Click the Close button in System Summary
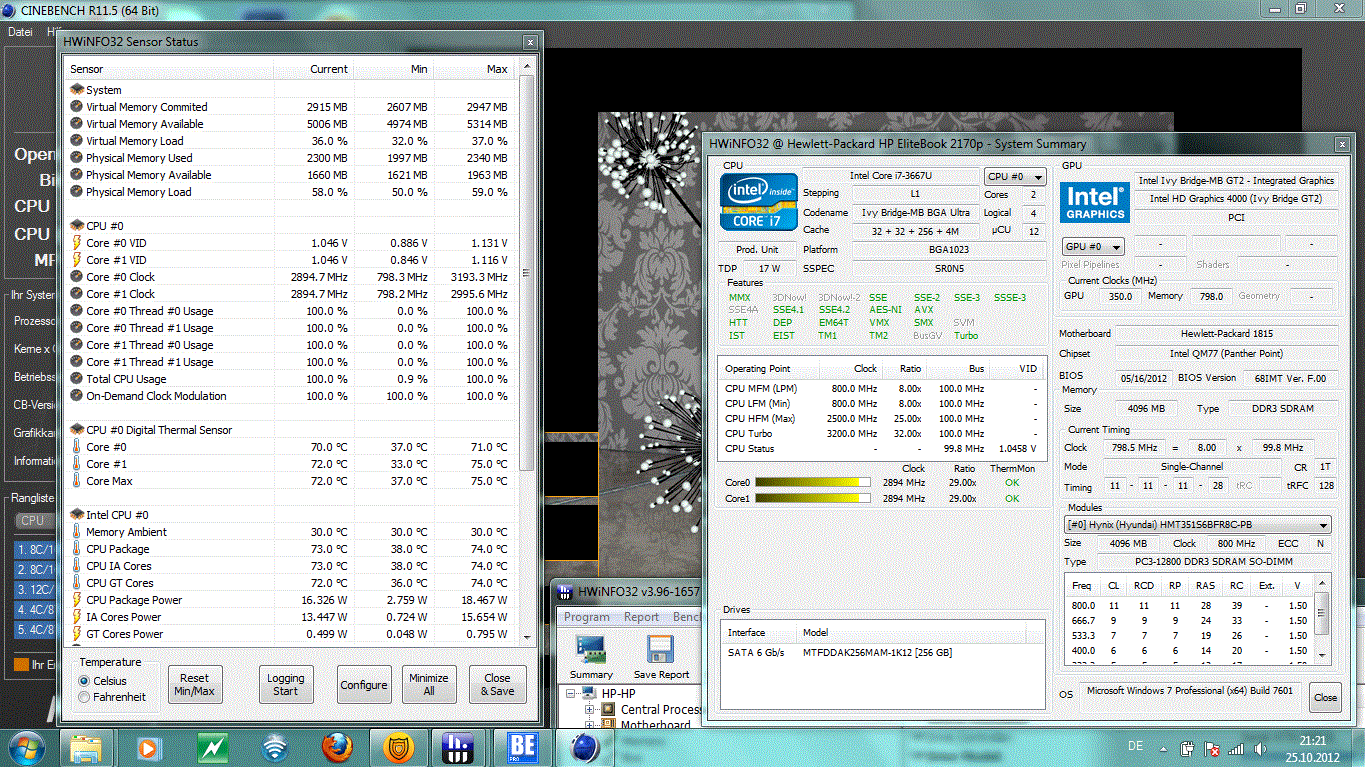This screenshot has height=767, width=1365. pyautogui.click(x=1325, y=697)
